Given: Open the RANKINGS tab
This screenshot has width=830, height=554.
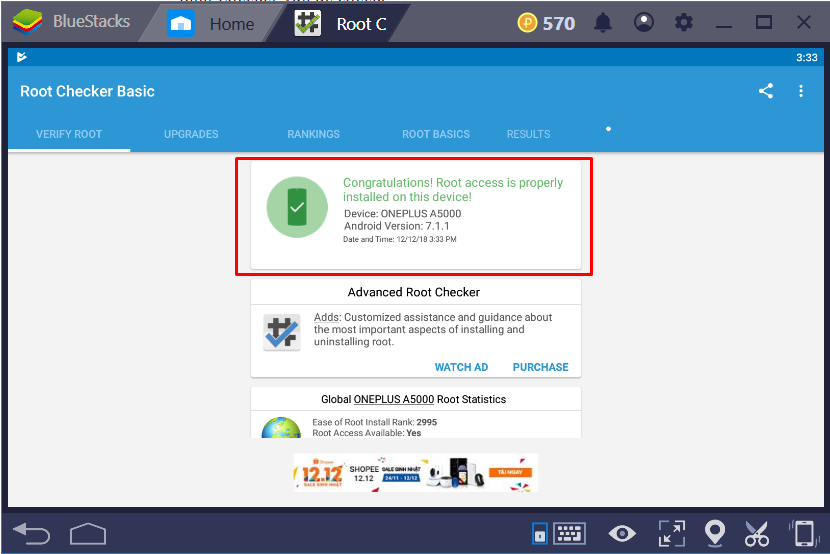Looking at the screenshot, I should click(313, 134).
